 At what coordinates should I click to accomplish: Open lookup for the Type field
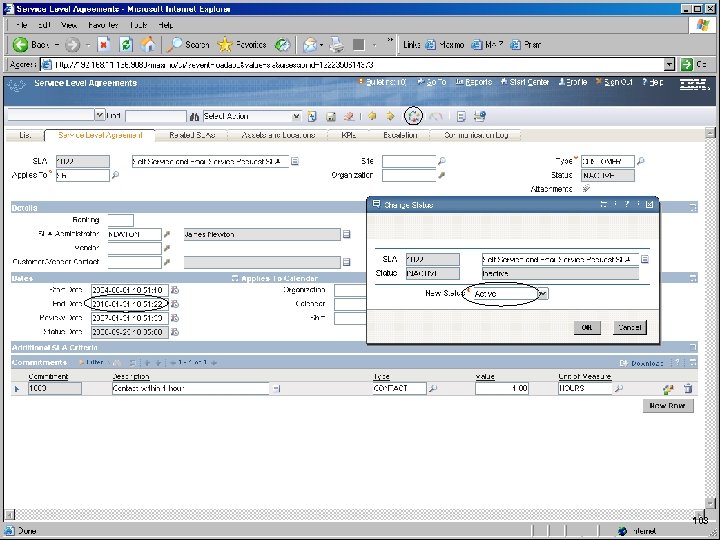pyautogui.click(x=641, y=161)
